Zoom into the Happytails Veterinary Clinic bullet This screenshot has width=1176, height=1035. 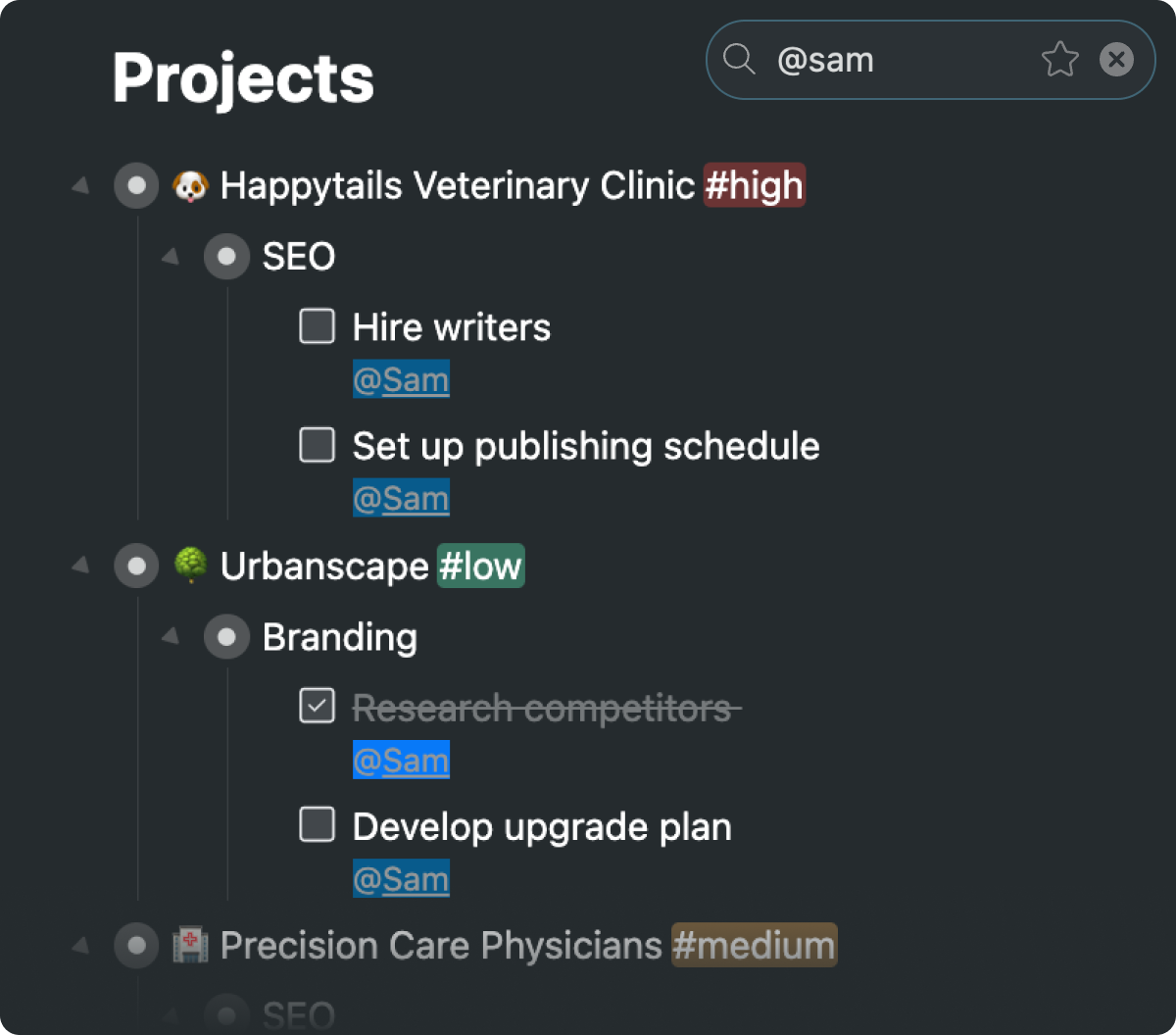click(x=136, y=185)
